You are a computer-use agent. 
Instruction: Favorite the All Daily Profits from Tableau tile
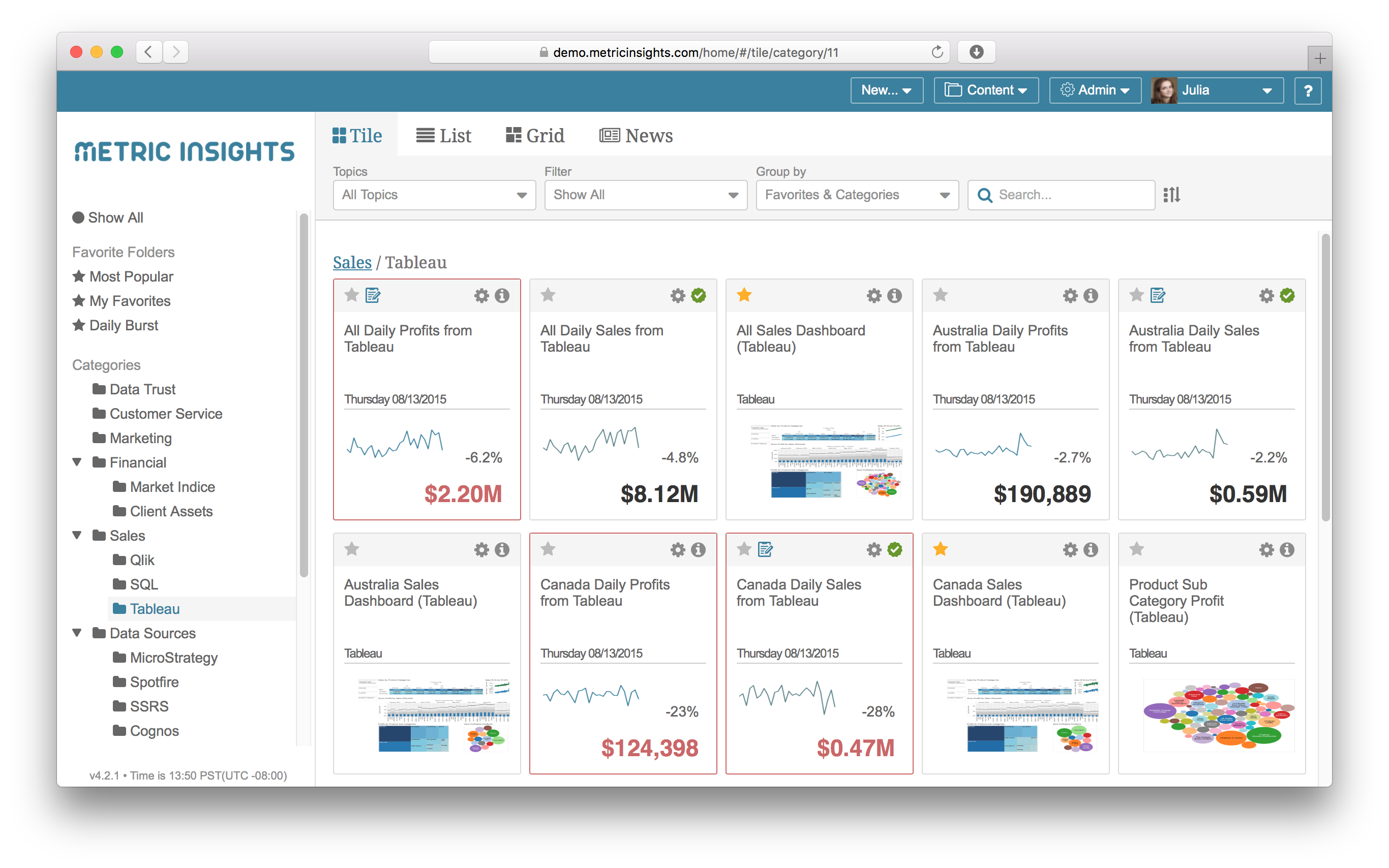352,295
